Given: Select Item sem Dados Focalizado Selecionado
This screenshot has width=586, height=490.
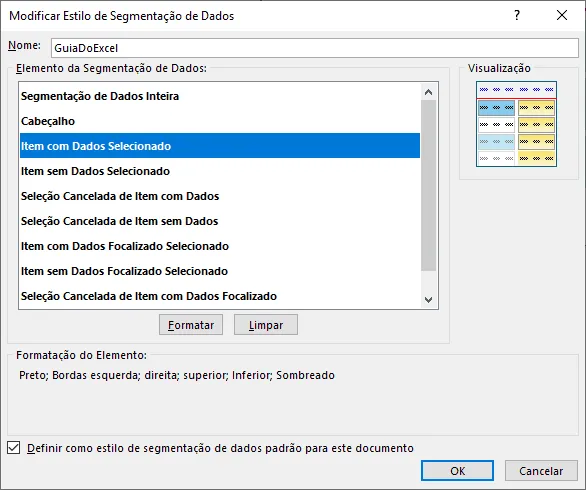Looking at the screenshot, I should [220, 271].
